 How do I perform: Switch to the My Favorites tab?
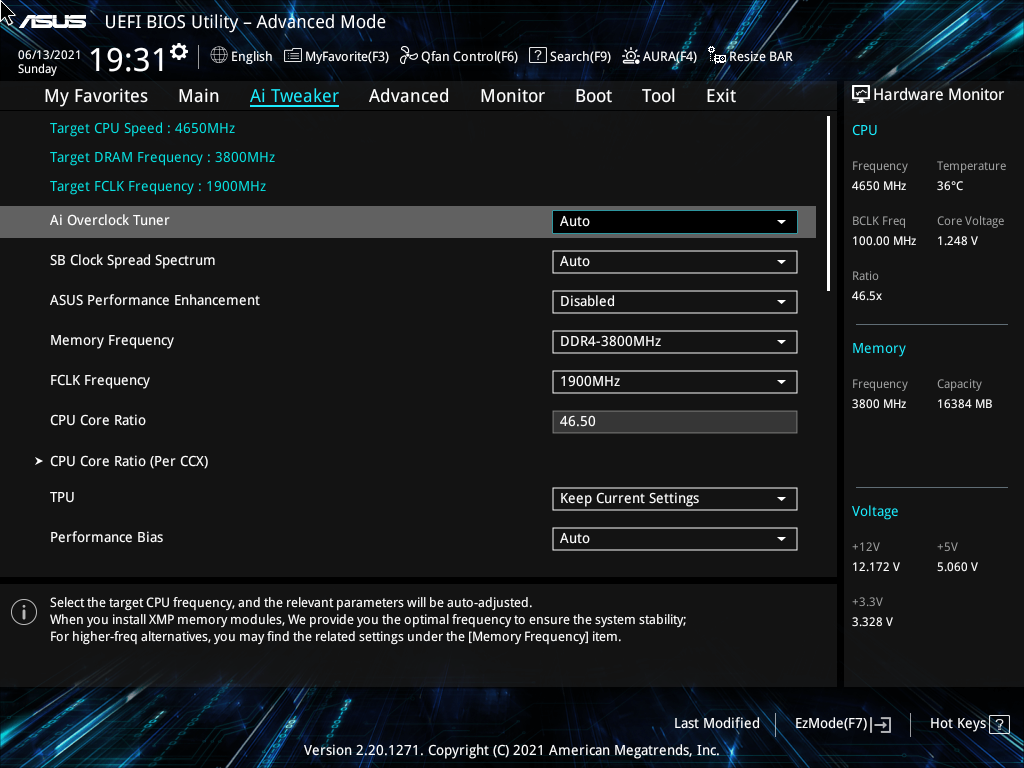[x=96, y=96]
